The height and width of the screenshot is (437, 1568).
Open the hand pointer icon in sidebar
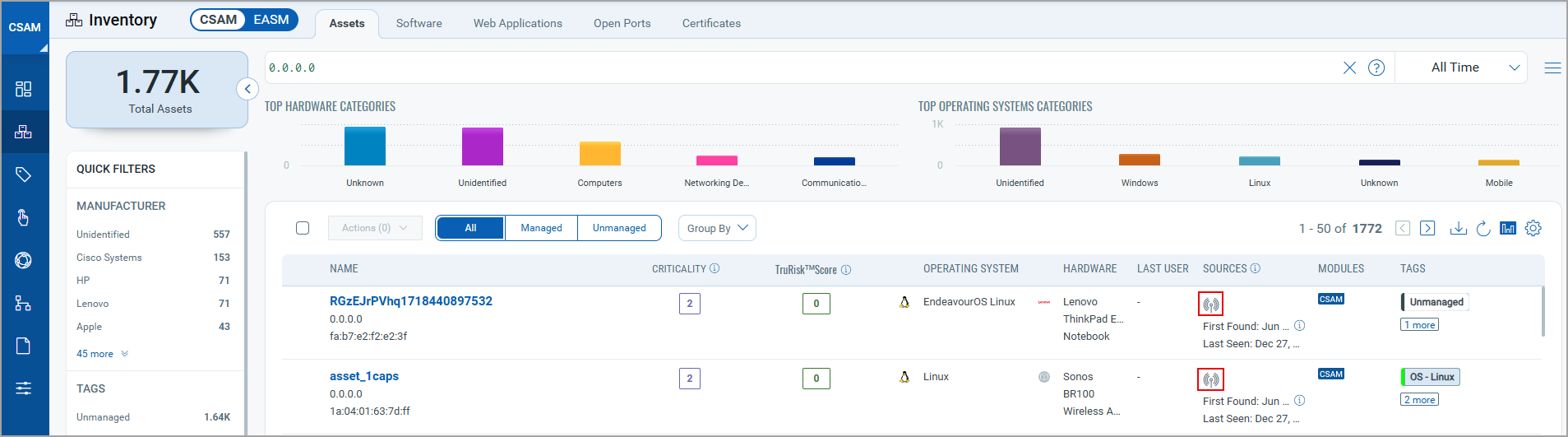tap(23, 217)
